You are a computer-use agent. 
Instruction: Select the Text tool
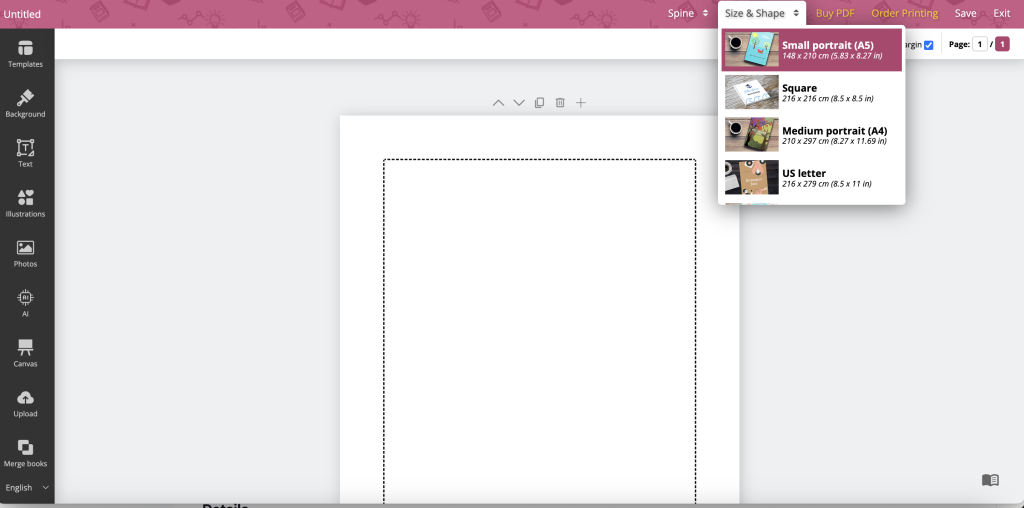coord(25,154)
